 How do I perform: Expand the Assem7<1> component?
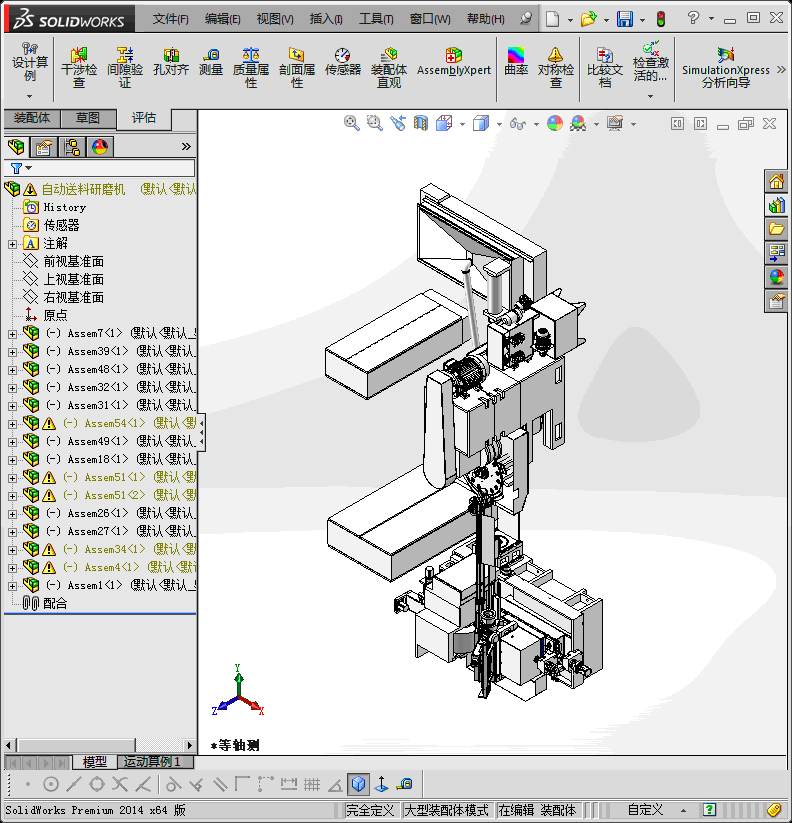(12, 334)
